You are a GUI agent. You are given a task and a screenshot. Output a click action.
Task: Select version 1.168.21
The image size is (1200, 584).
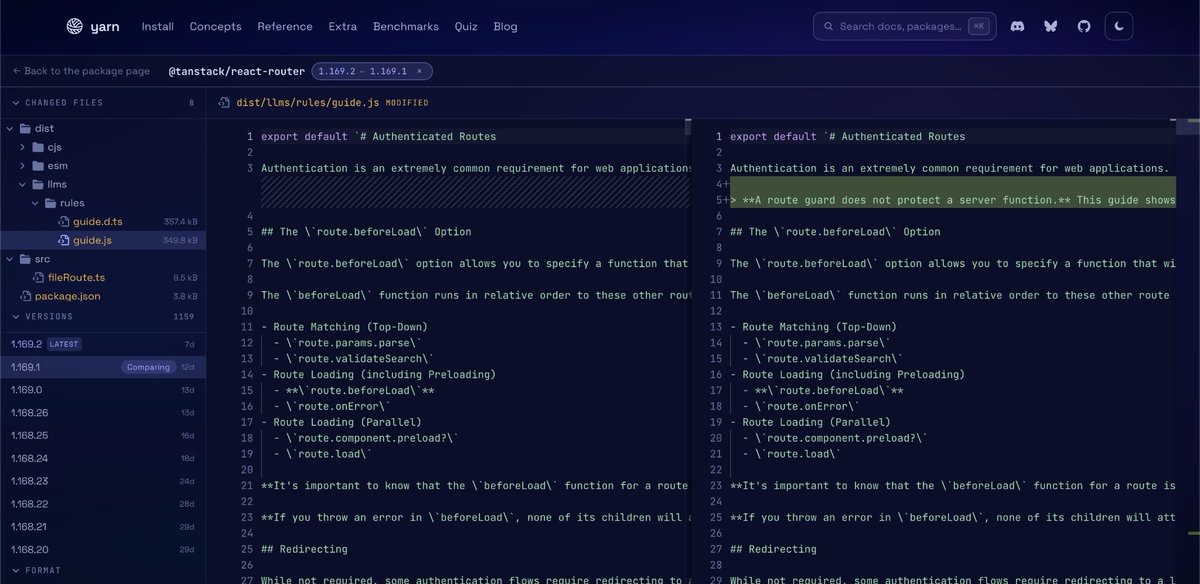(103, 527)
